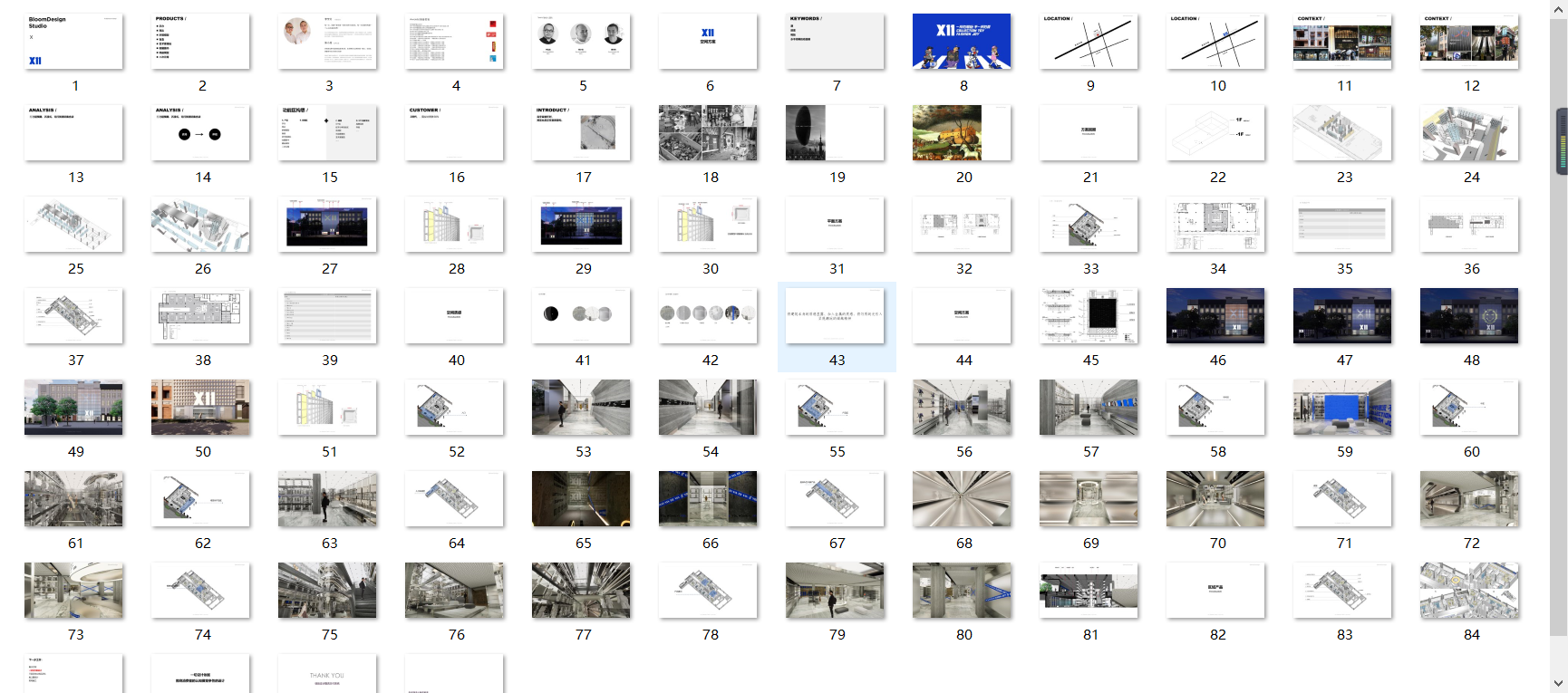The height and width of the screenshot is (693, 1568).
Task: Select slide 9 Location map thumbnail
Action: coord(1089,42)
